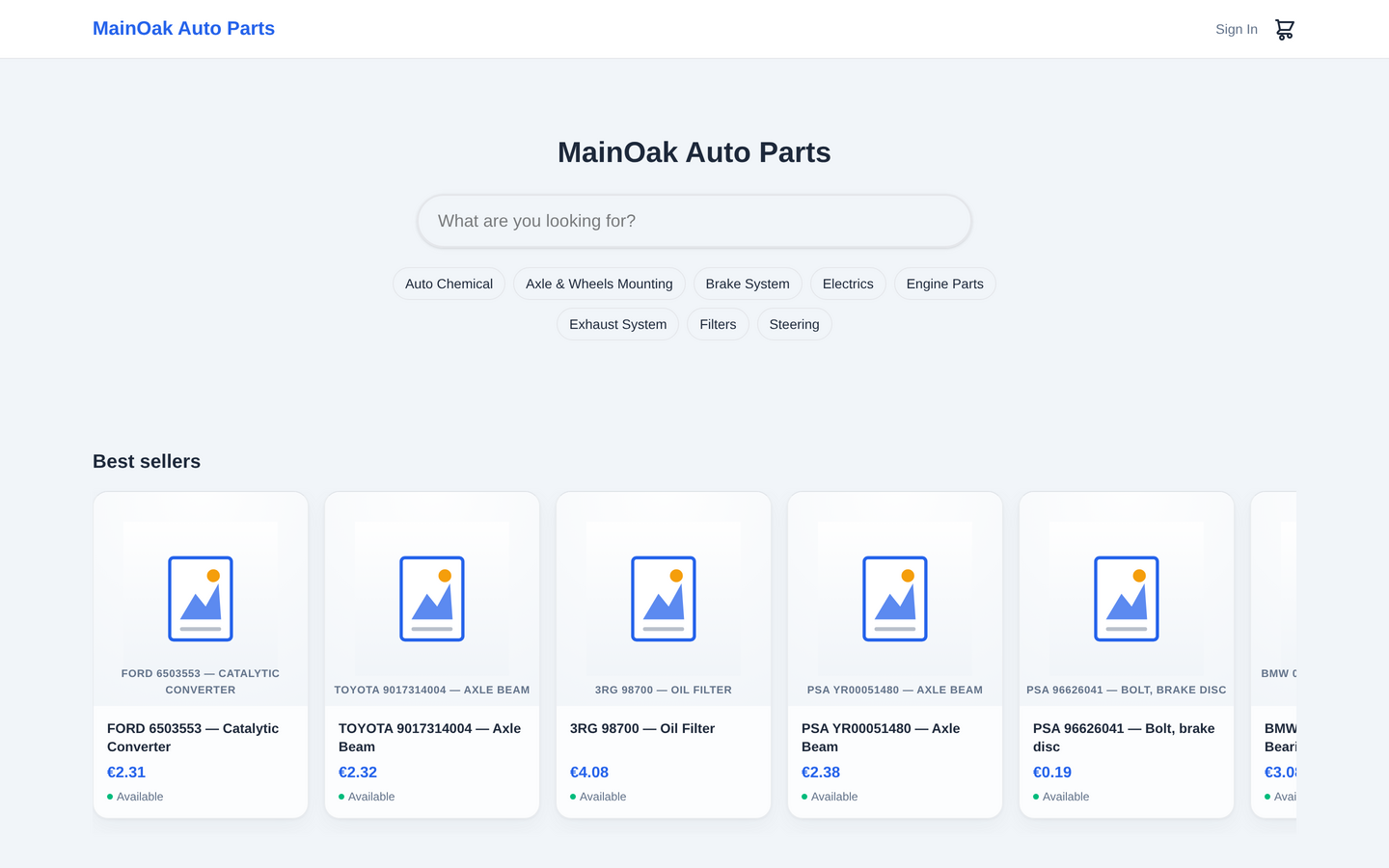Click the 3RG 98700 — Oil Filter title
The height and width of the screenshot is (868, 1389).
pyautogui.click(x=642, y=728)
